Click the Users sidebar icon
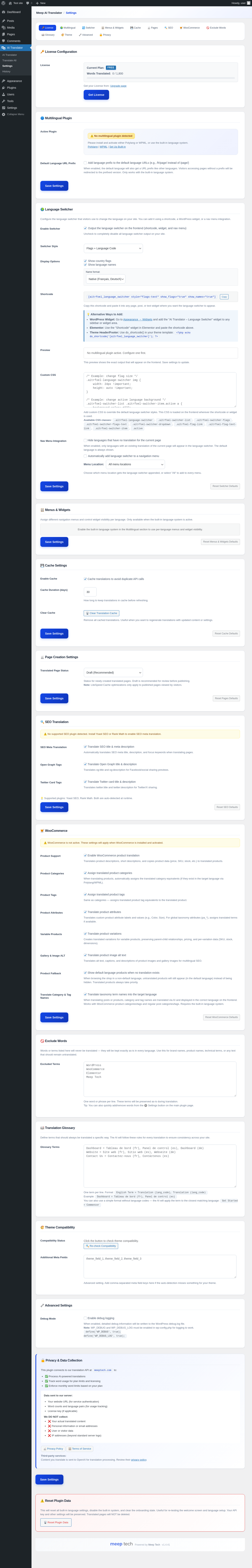 click(x=4, y=94)
